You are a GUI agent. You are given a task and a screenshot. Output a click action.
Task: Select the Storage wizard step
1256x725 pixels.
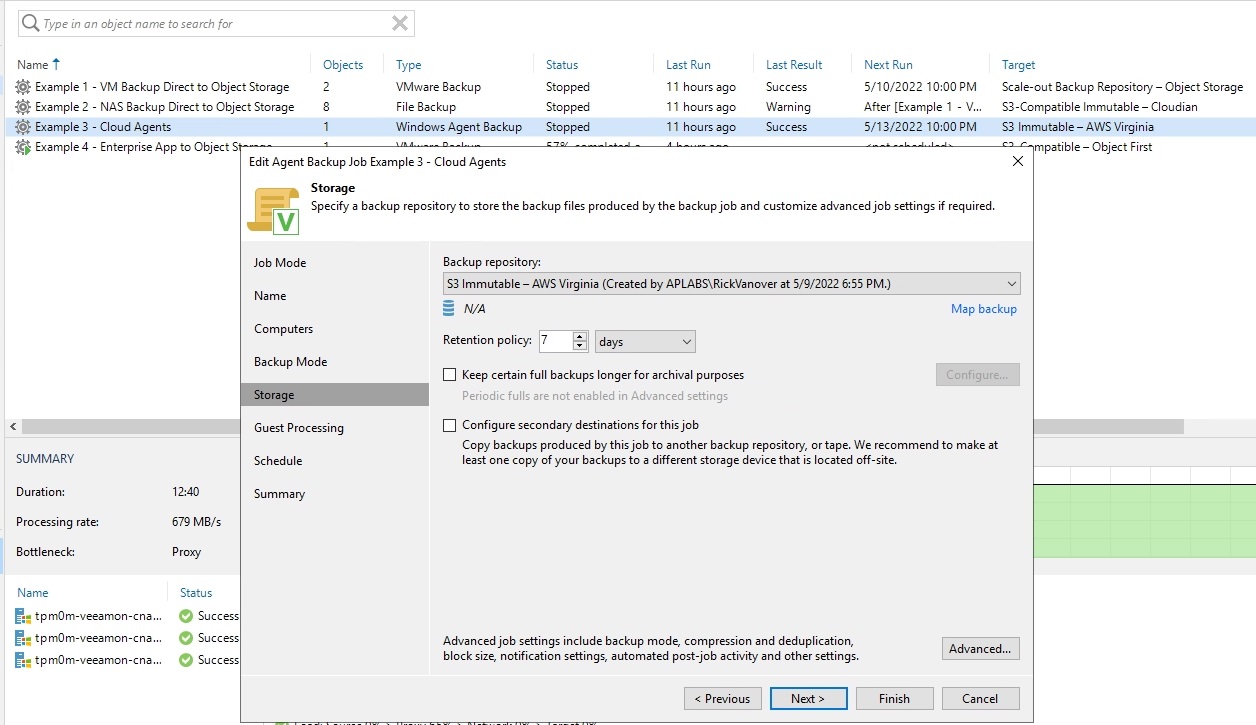pyautogui.click(x=334, y=395)
